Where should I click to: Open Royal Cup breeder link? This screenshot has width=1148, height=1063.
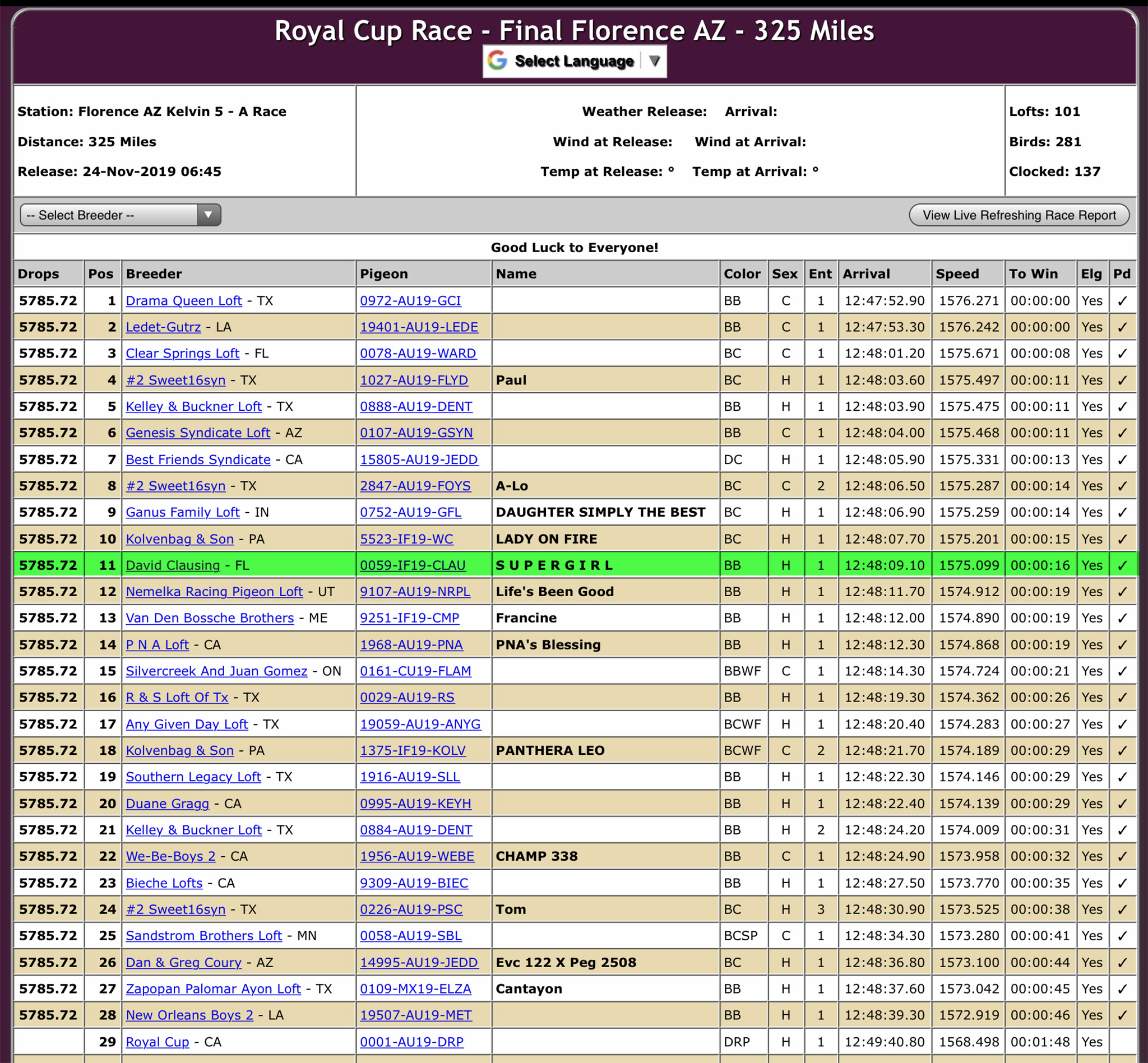tap(157, 1042)
